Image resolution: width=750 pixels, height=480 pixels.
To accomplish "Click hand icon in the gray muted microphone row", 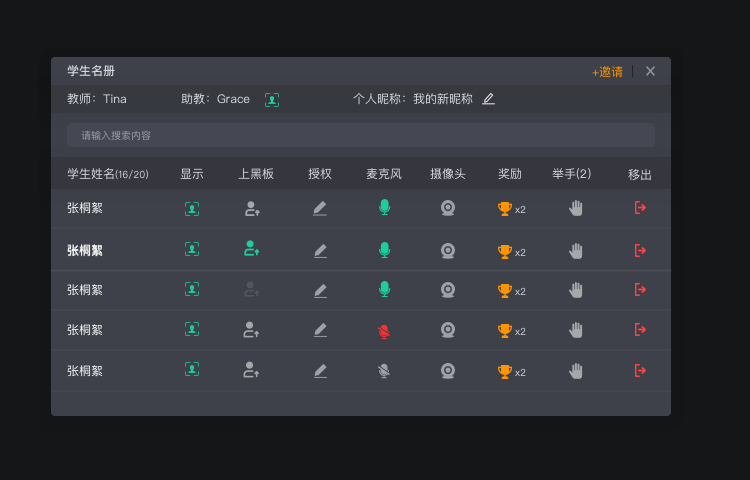I will point(576,371).
